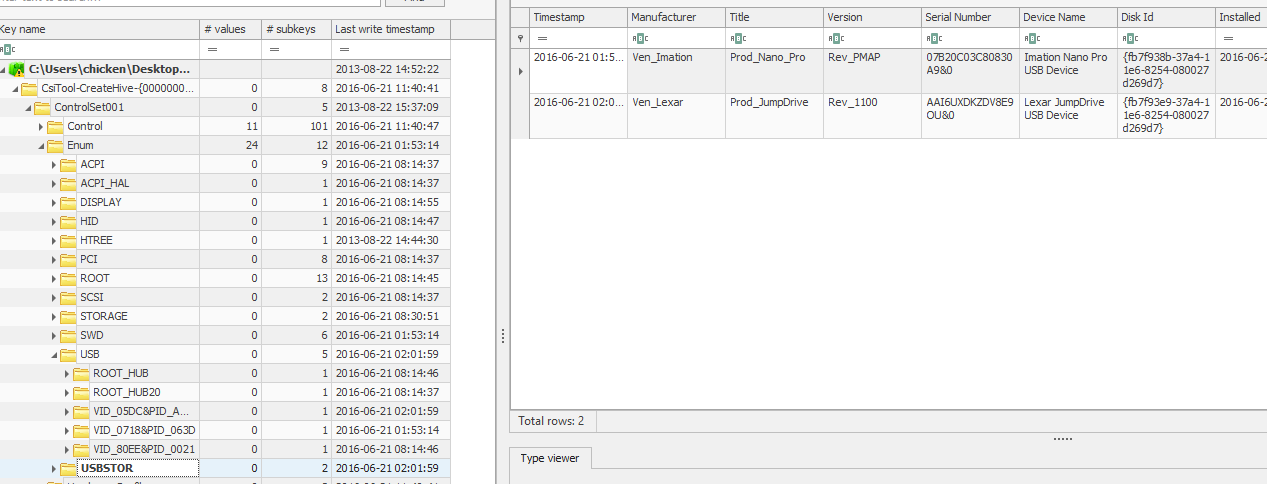Screen dimensions: 1267x484
Task: Expand the HID key
Action: 54,222
